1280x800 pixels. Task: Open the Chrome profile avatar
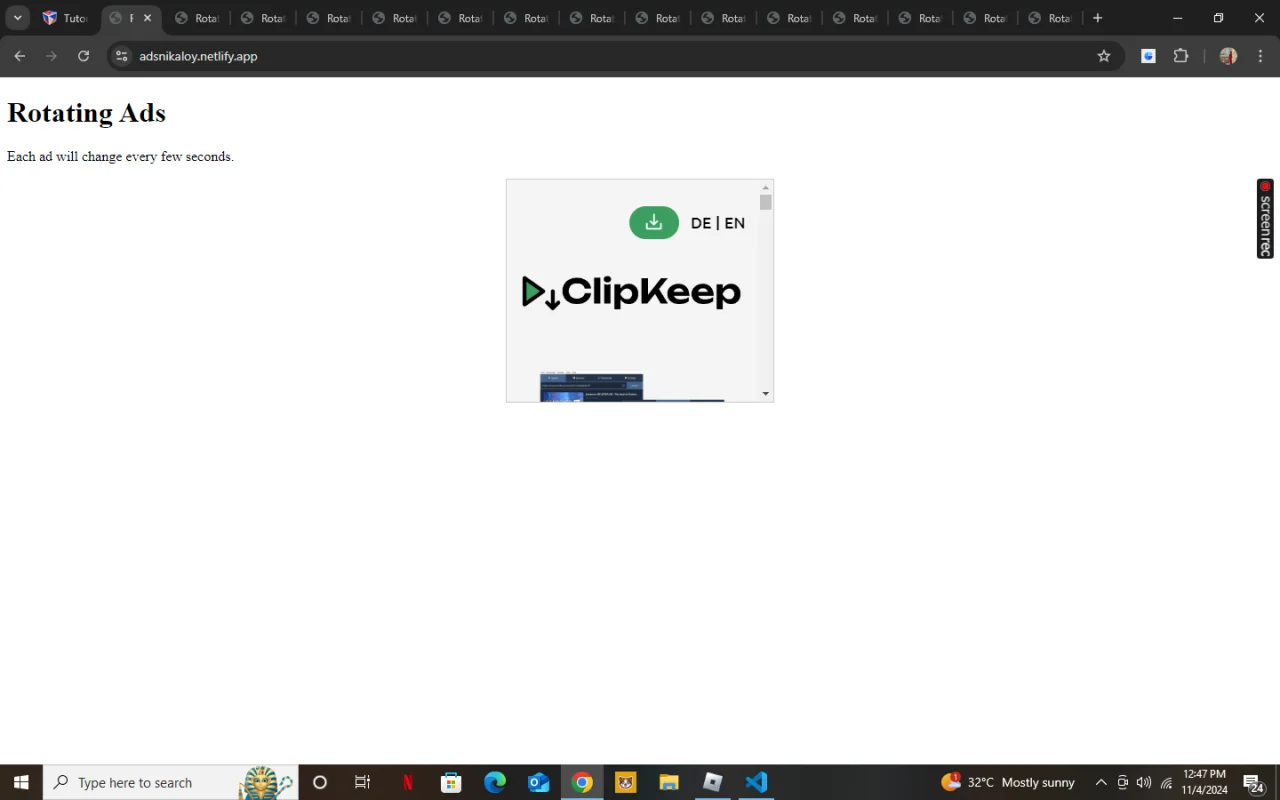pos(1228,56)
